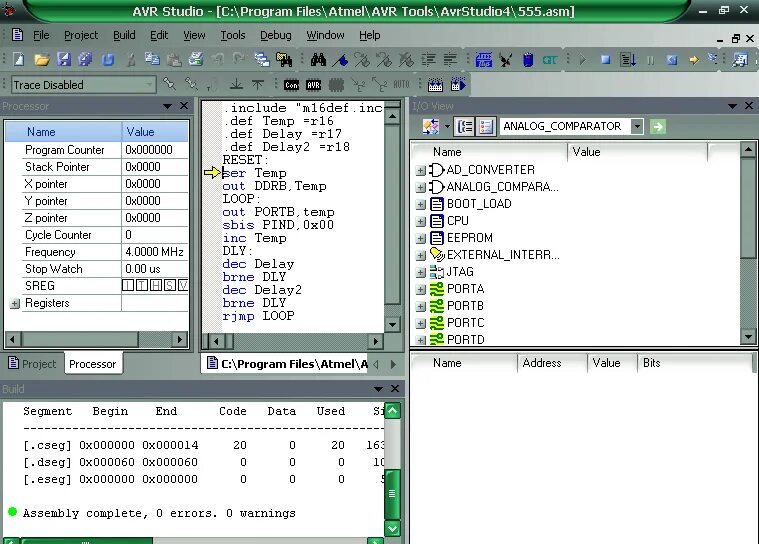Image resolution: width=759 pixels, height=544 pixels.
Task: Click the Stop Debugging square icon
Action: [605, 60]
